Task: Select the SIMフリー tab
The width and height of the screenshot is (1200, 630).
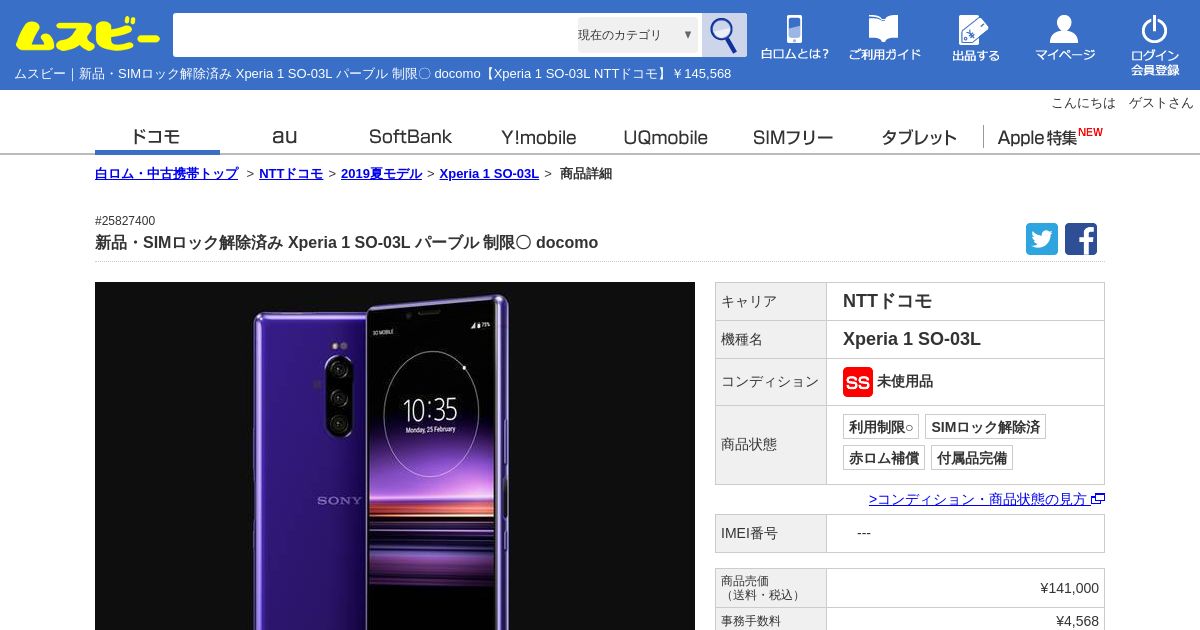Action: click(792, 137)
